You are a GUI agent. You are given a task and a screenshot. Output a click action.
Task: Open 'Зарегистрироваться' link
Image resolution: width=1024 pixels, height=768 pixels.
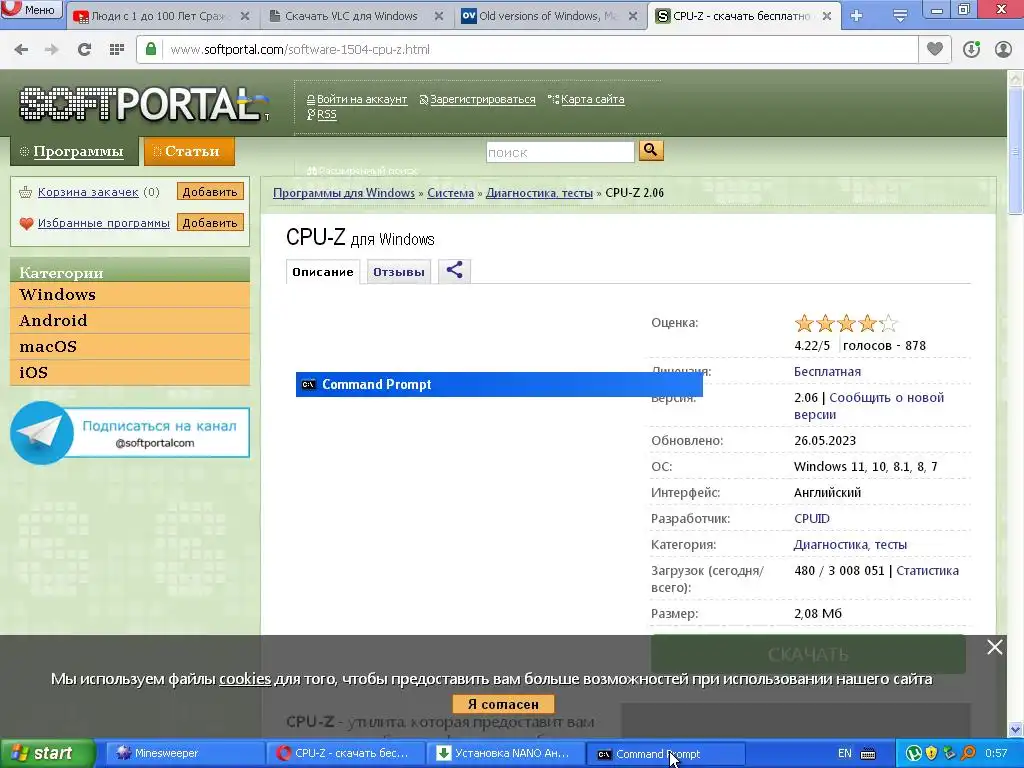(x=483, y=99)
